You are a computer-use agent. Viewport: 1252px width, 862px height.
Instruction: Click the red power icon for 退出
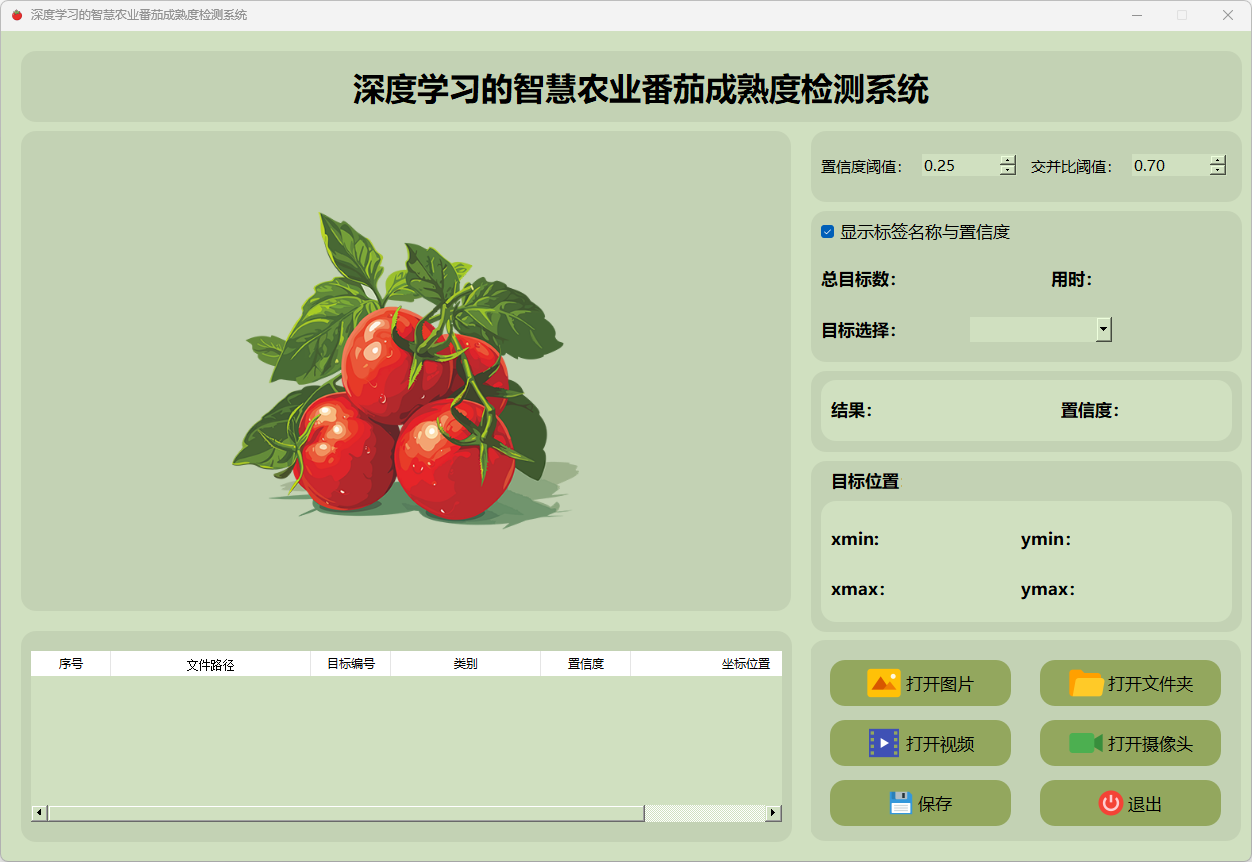tap(1110, 803)
